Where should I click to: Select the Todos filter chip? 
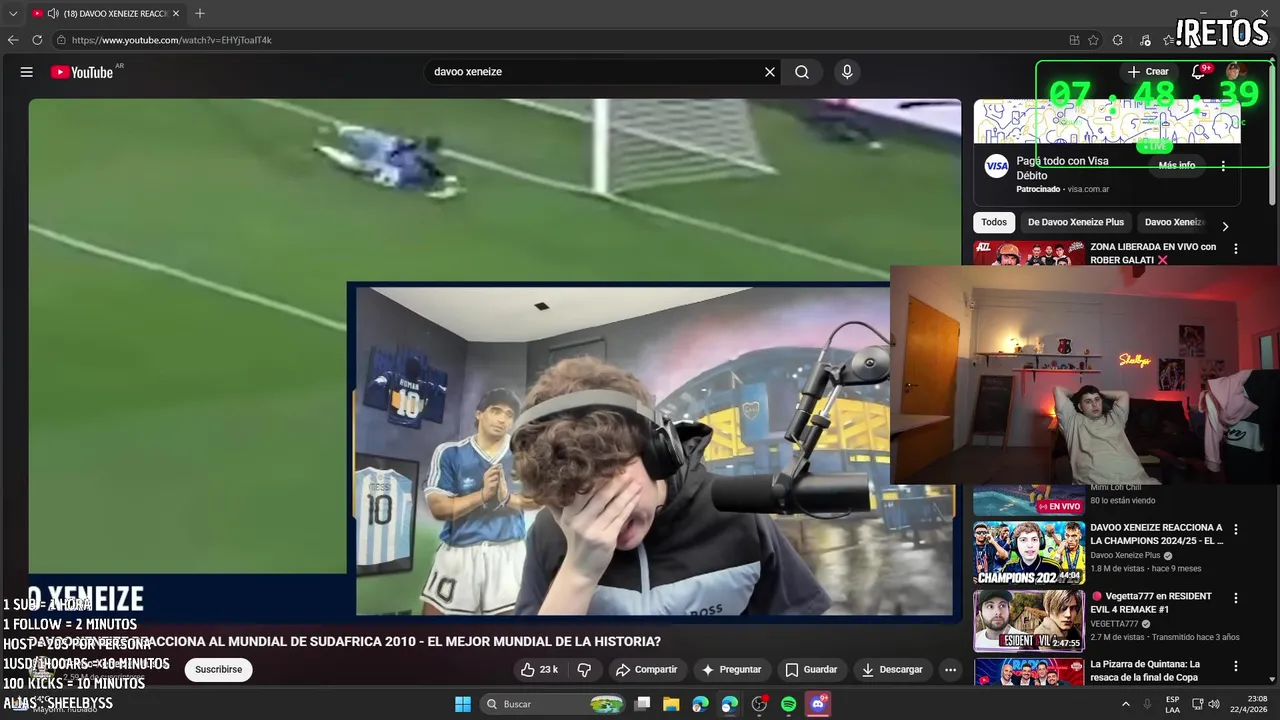coord(994,222)
